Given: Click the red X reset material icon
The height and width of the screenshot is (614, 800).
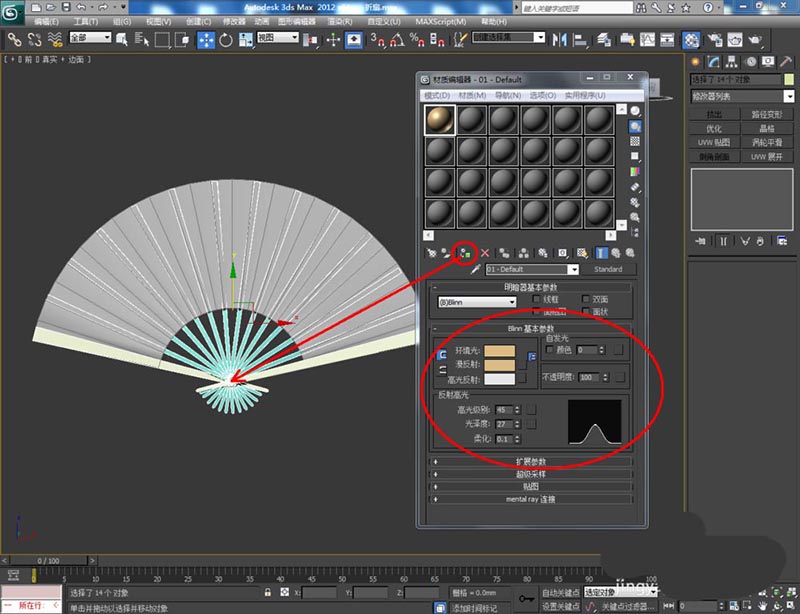Looking at the screenshot, I should (x=486, y=253).
